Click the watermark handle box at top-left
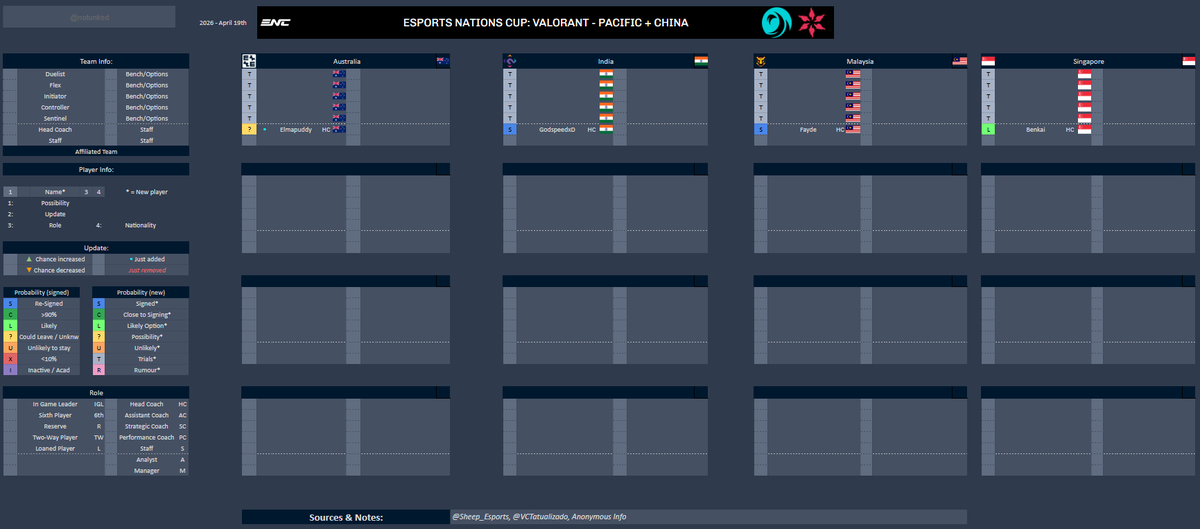 [89, 16]
